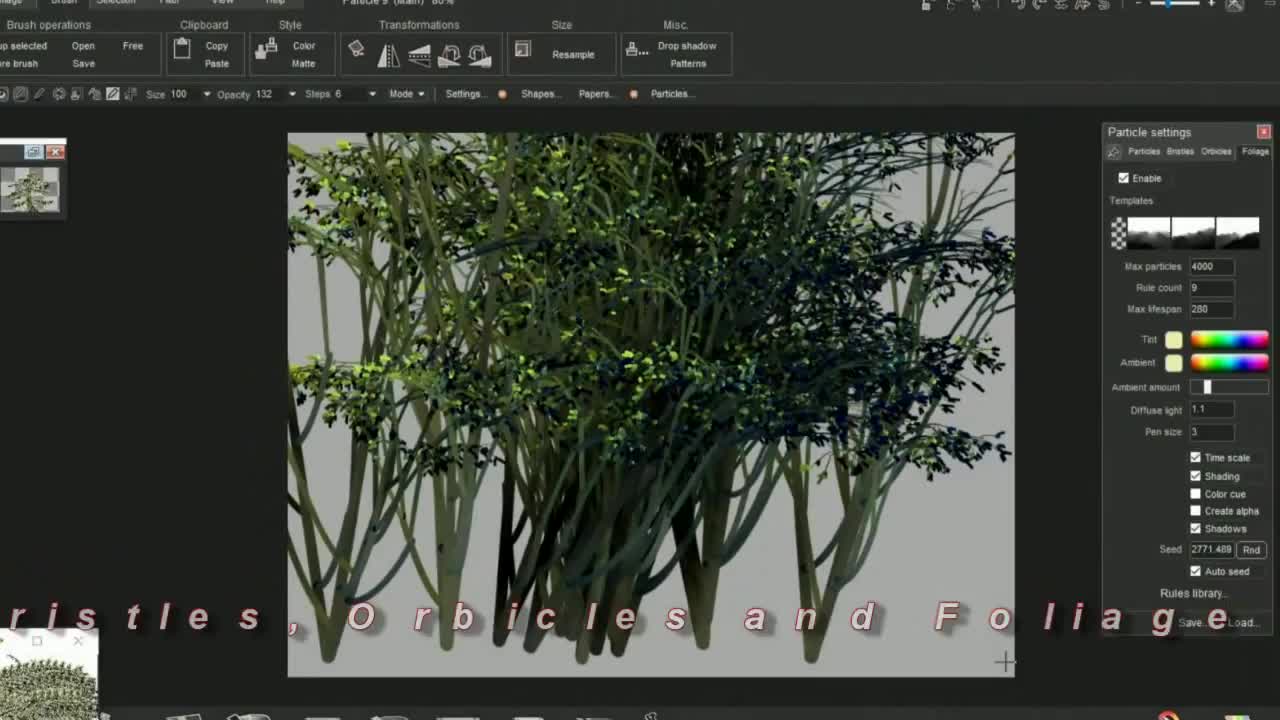
Task: Toggle the Color cue checkbox
Action: pos(1195,494)
